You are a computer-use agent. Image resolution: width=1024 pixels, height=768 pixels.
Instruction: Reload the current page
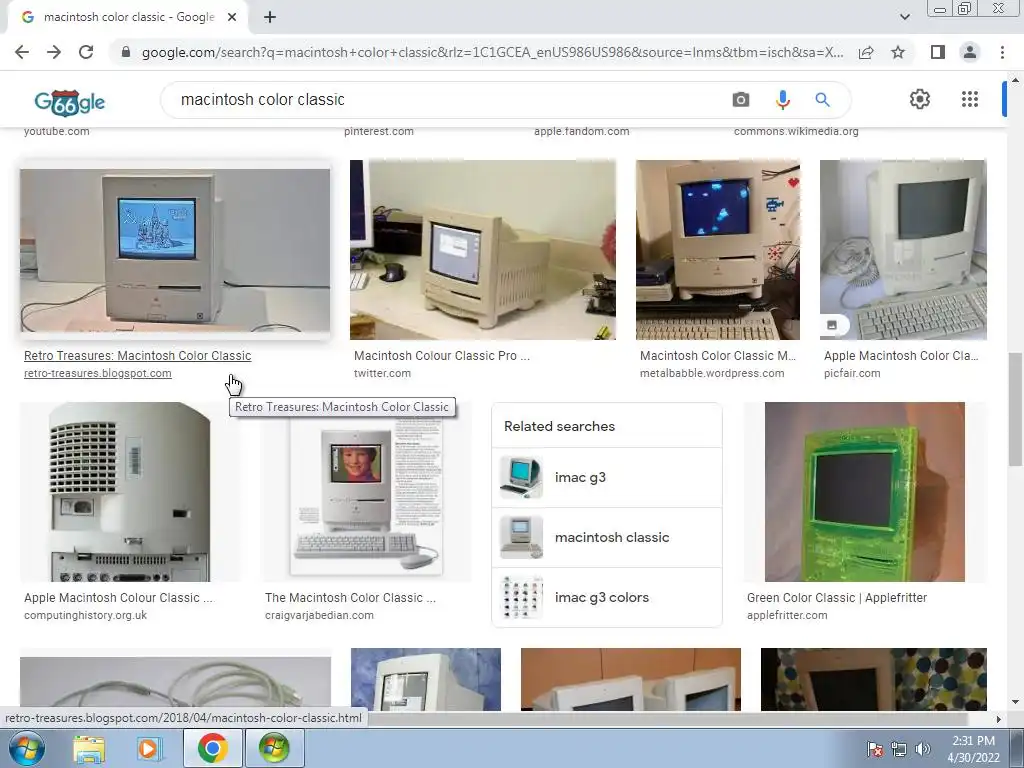(86, 52)
